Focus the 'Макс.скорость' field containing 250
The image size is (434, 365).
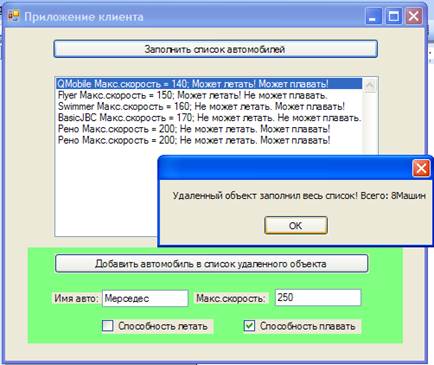(318, 297)
